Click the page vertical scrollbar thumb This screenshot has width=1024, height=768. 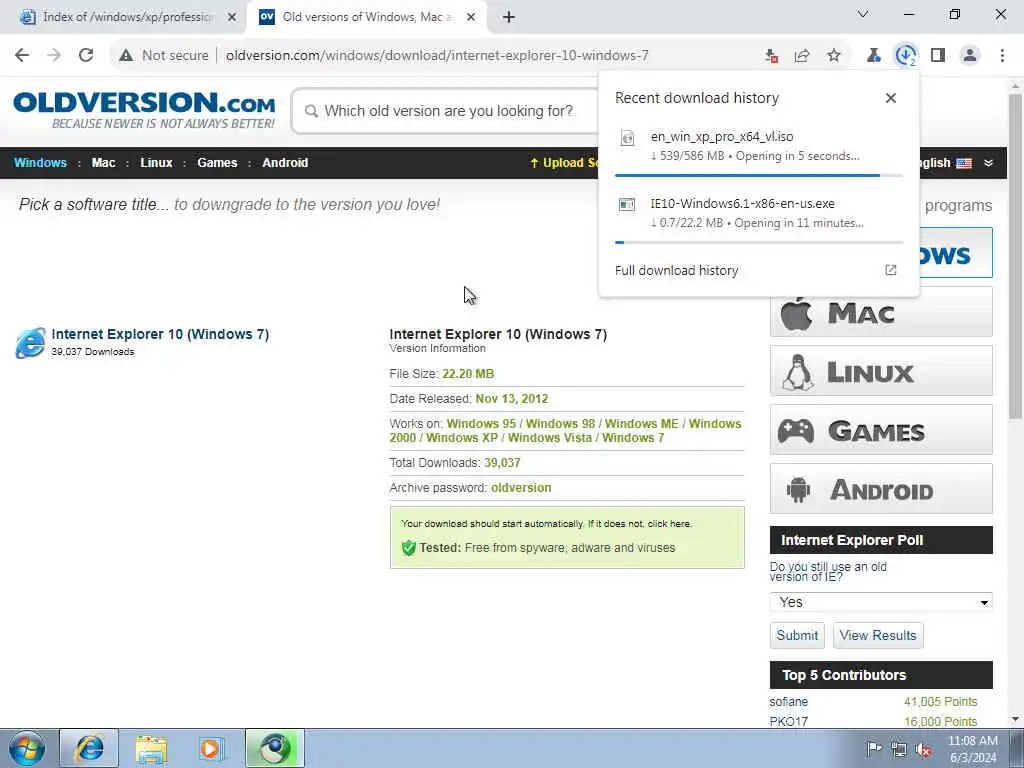(x=1014, y=257)
